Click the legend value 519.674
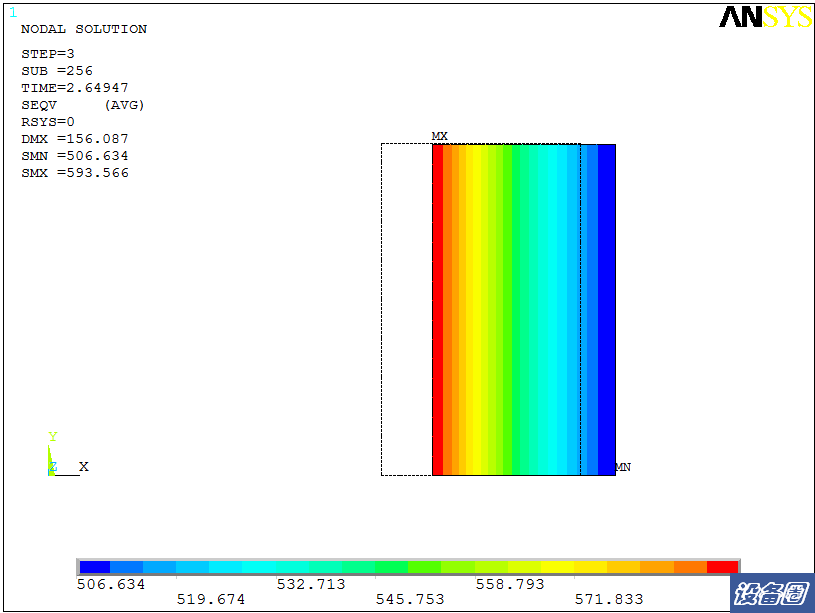The width and height of the screenshot is (815, 613). click(210, 599)
